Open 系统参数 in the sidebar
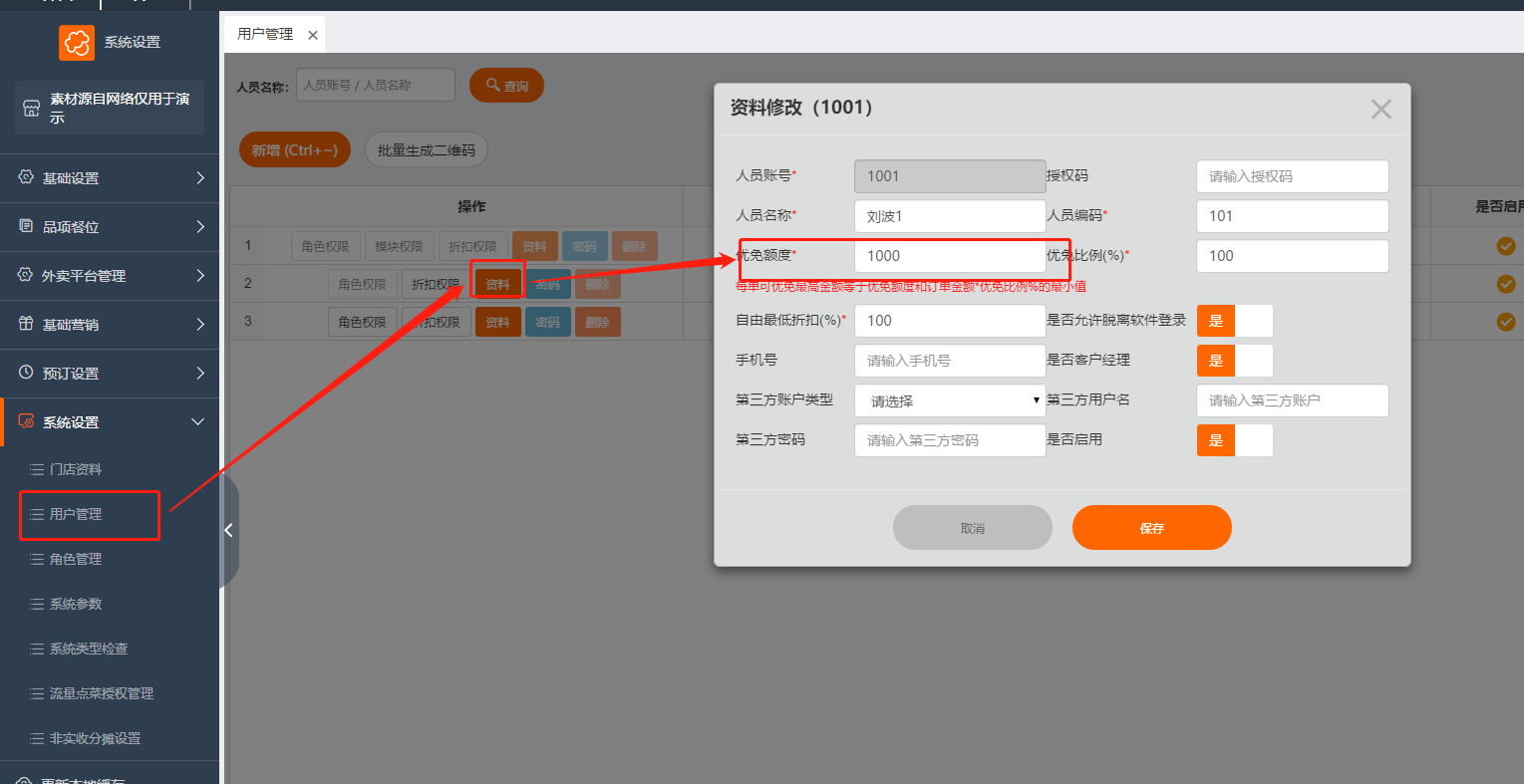Screen dimensions: 1524x784 [76, 604]
